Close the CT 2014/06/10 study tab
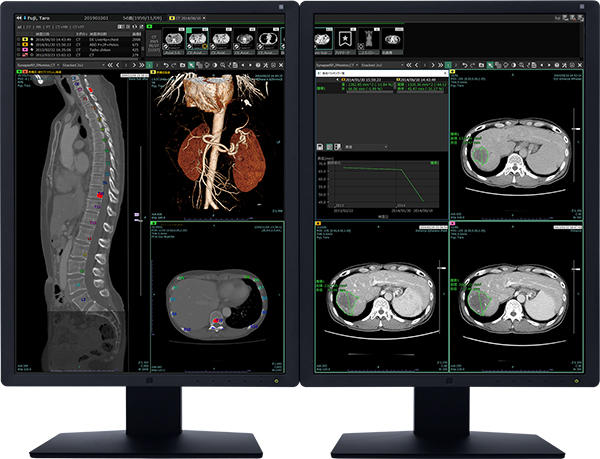The image size is (600, 459). [x=204, y=18]
